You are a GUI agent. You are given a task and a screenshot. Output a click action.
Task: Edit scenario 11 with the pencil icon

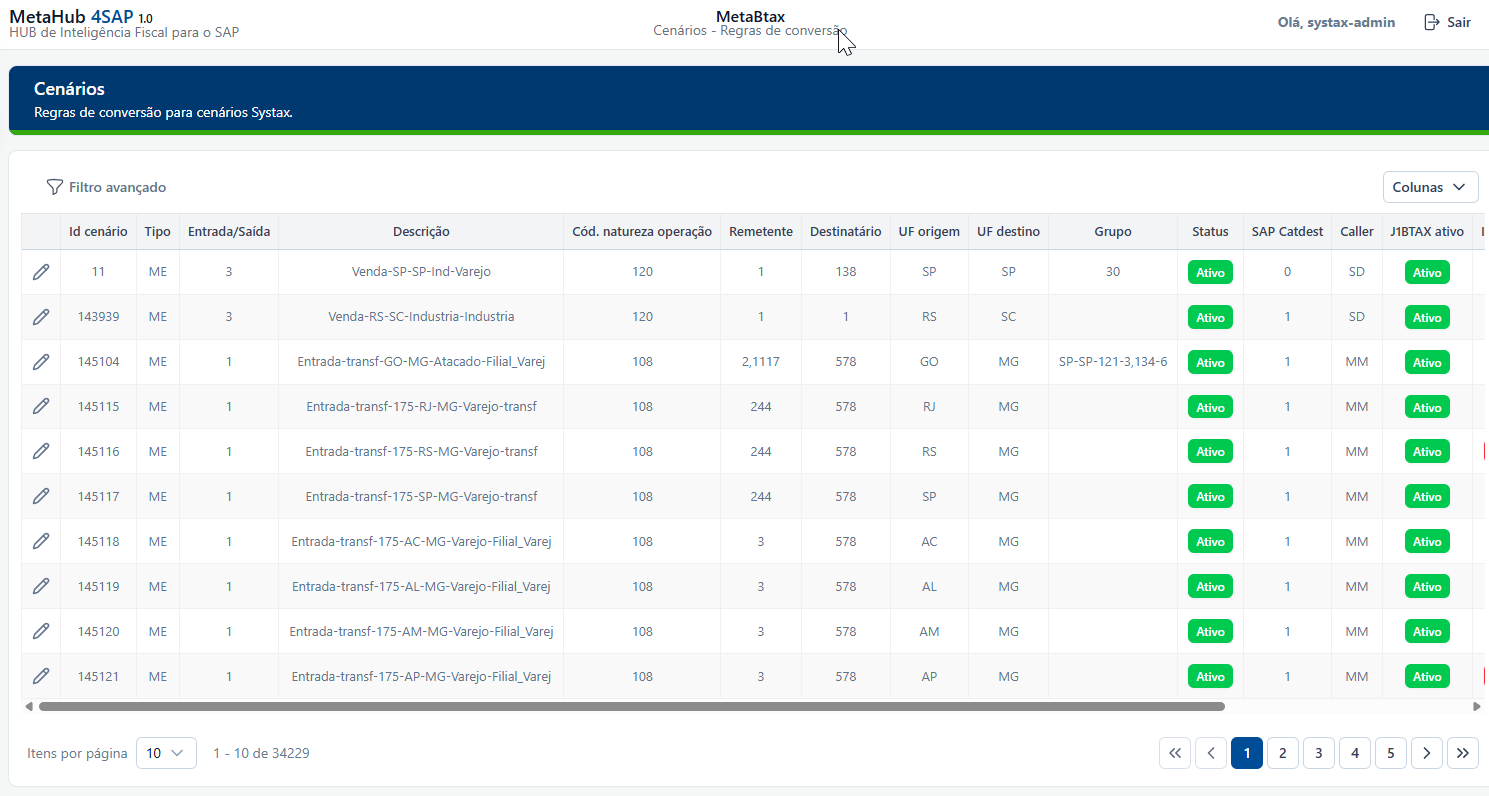[x=41, y=272]
